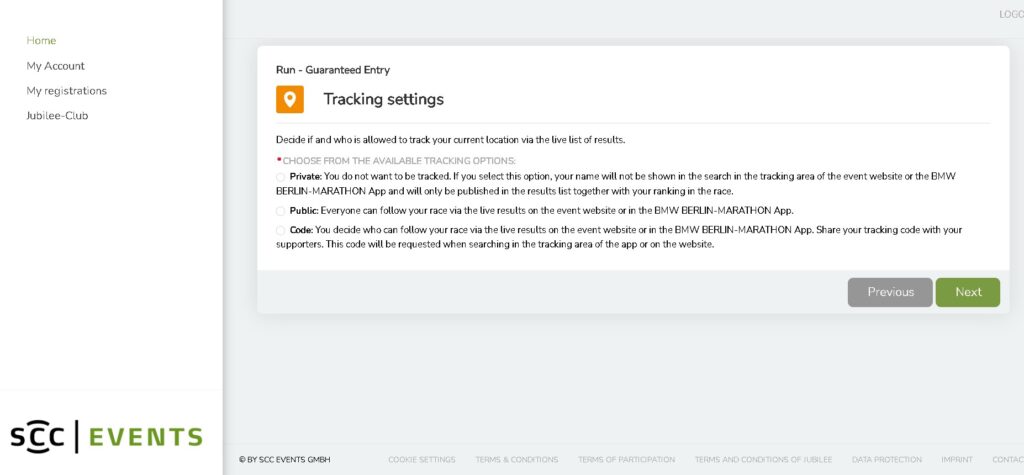Click the green Next button
The width and height of the screenshot is (1024, 475).
[968, 292]
